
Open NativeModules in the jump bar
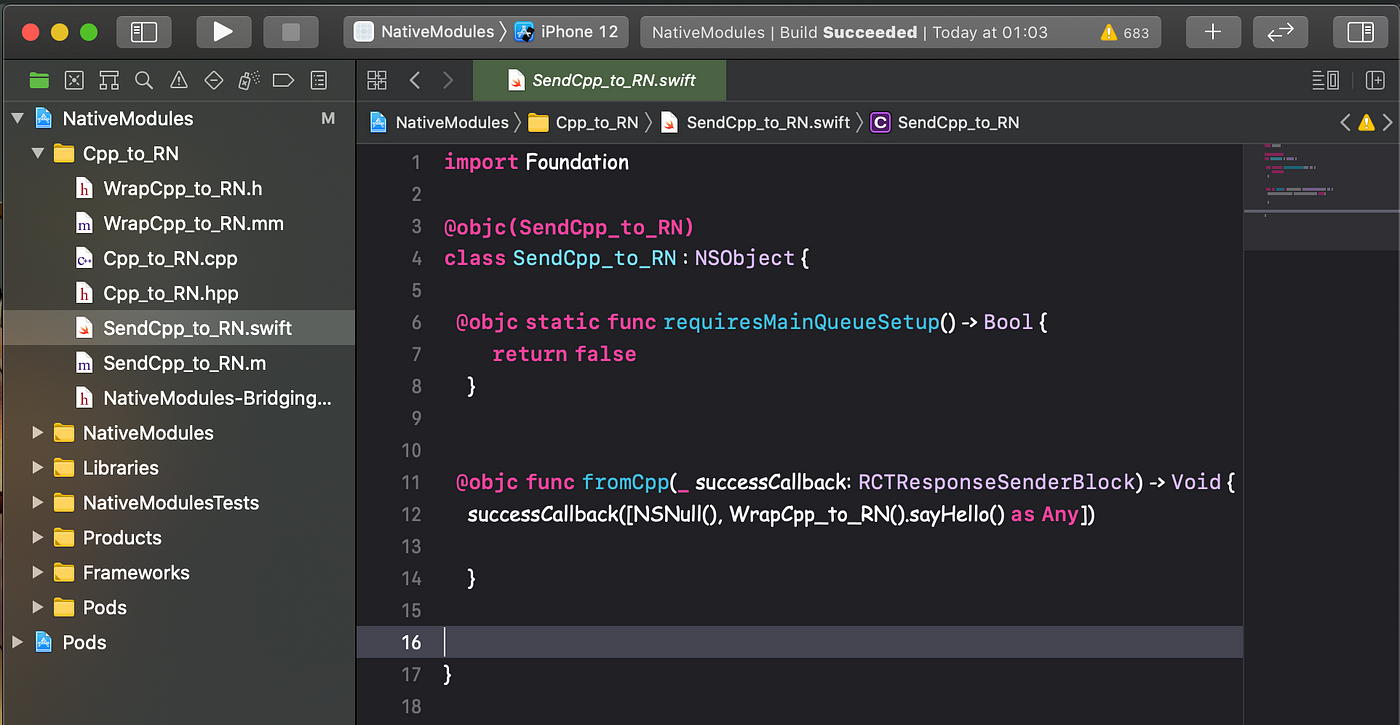point(440,122)
